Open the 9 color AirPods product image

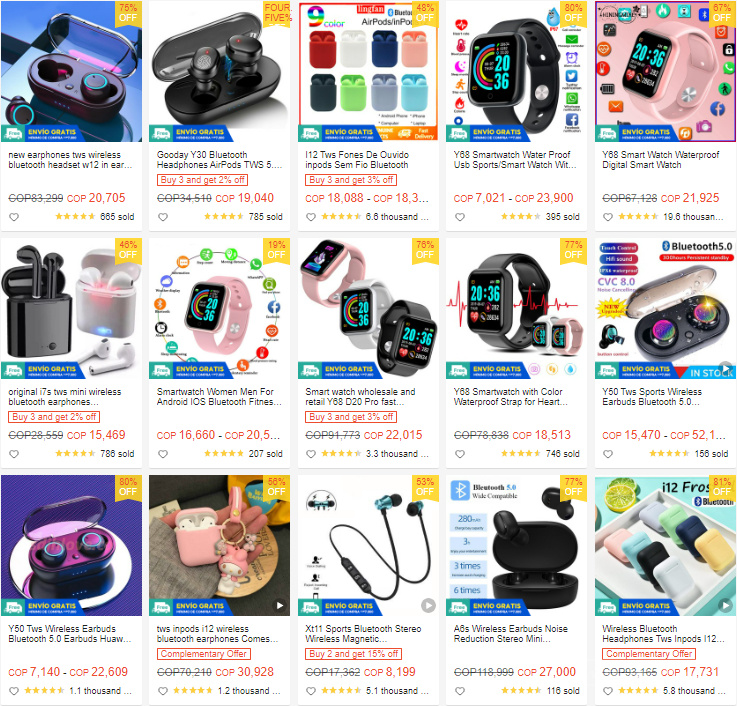pos(368,71)
